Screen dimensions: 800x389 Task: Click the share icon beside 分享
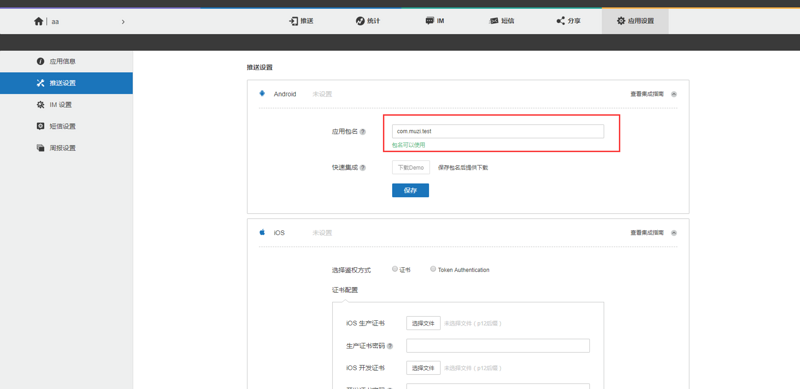[560, 21]
